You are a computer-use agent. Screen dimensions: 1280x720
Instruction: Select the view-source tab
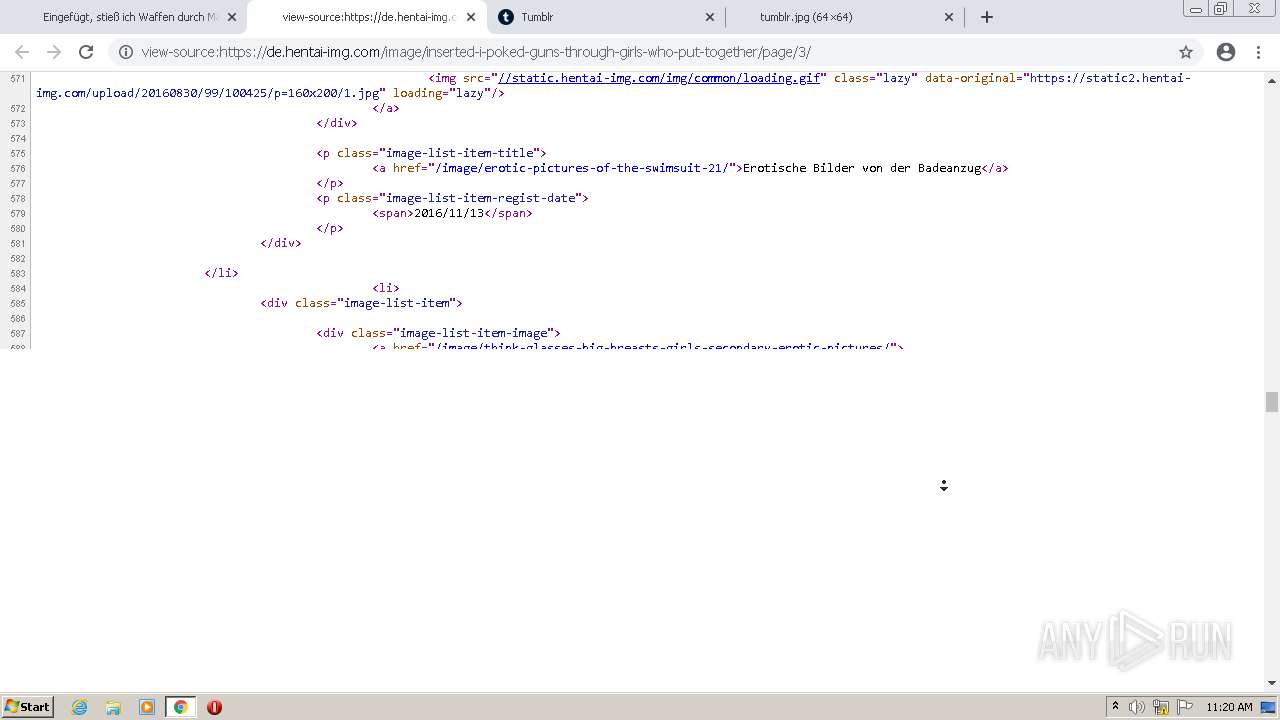[x=367, y=17]
